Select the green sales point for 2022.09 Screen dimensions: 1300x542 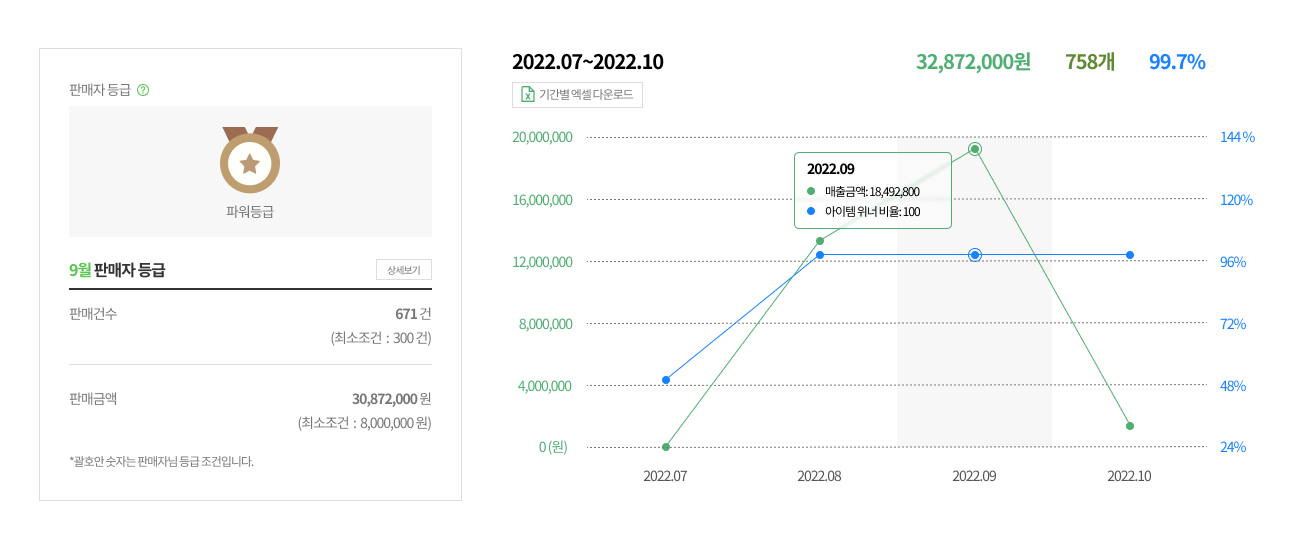point(975,149)
